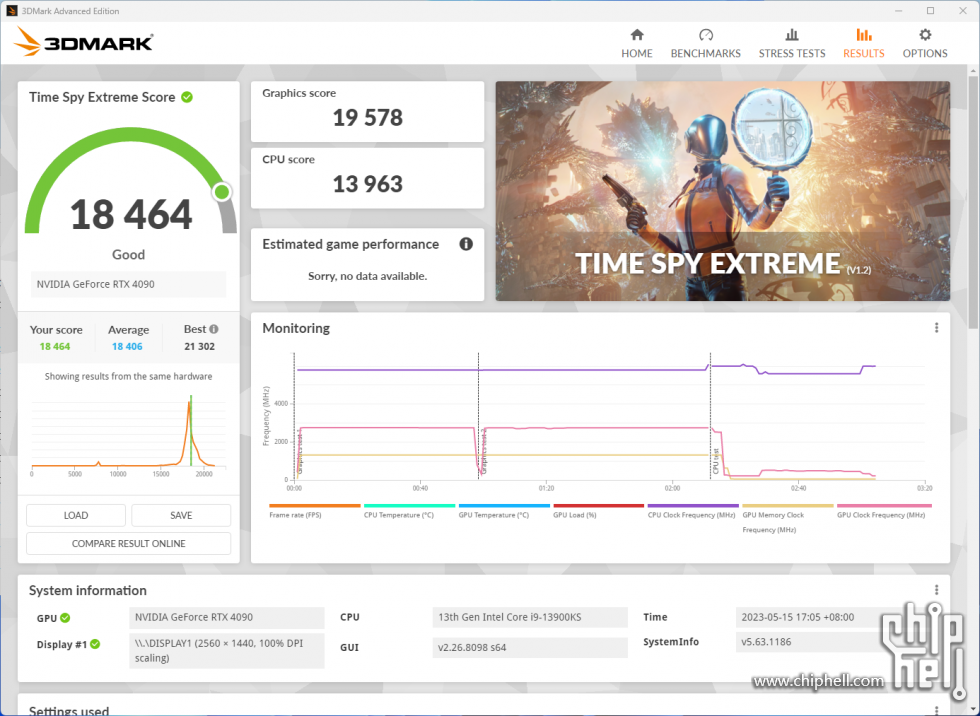Click the CPU field 13th Gen Intel Core i9-13900KS
Viewport: 980px width, 716px height.
529,617
